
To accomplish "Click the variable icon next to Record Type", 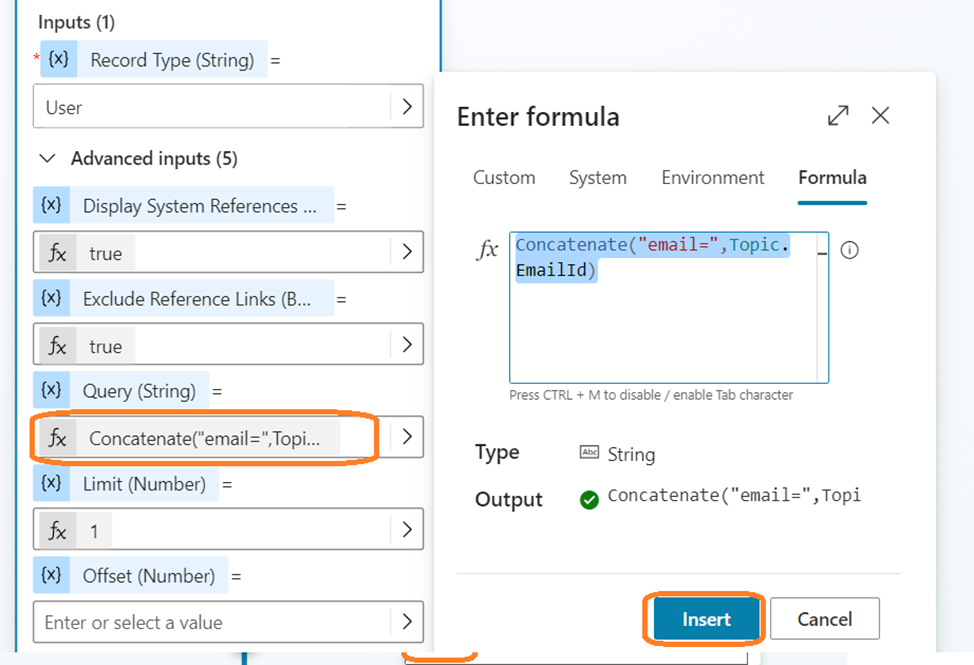I will [x=58, y=60].
